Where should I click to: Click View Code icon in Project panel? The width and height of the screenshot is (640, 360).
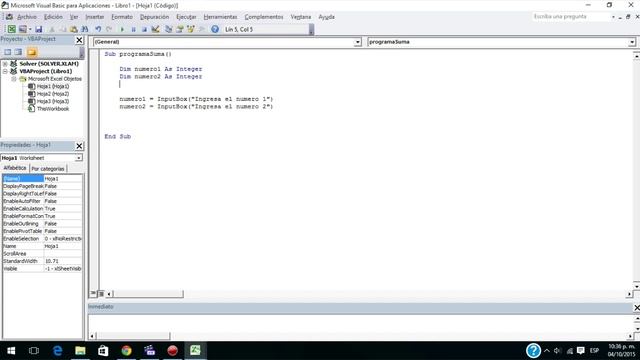(x=7, y=52)
